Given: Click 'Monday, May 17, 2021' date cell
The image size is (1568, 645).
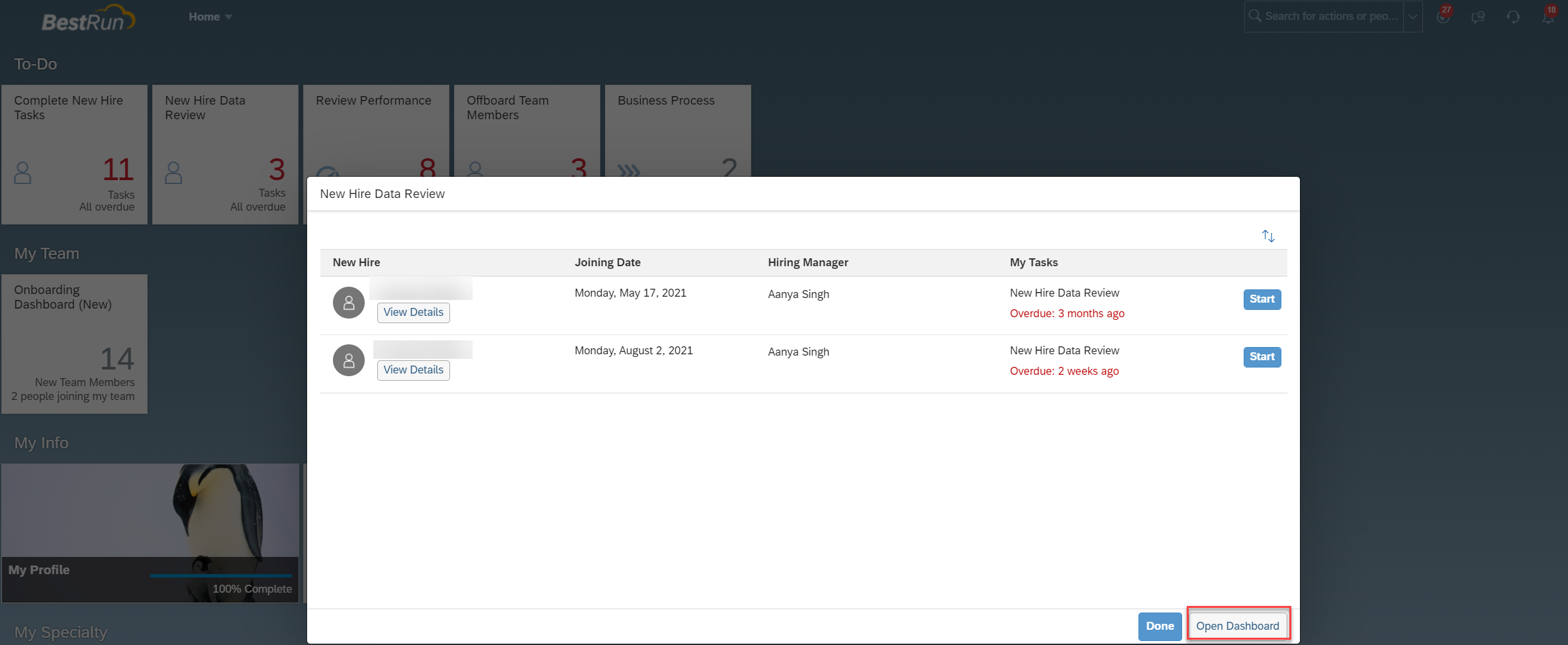Looking at the screenshot, I should point(630,293).
